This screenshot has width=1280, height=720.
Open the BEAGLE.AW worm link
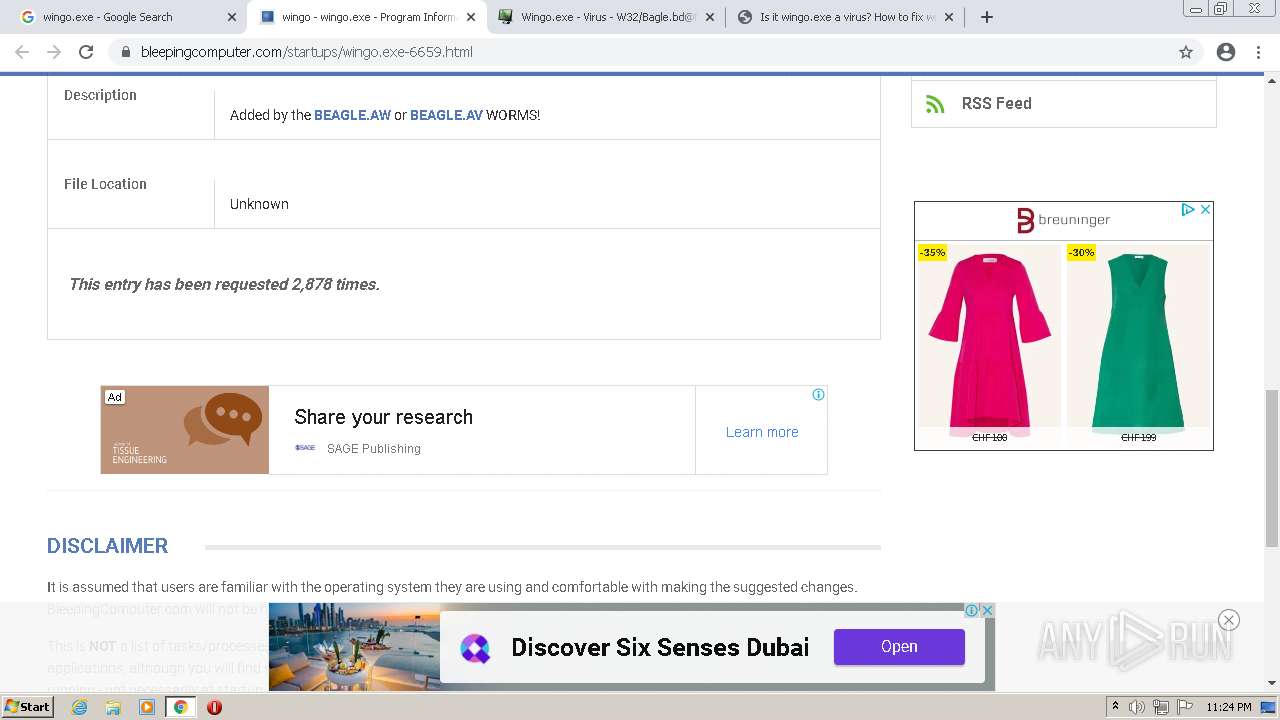click(x=352, y=115)
